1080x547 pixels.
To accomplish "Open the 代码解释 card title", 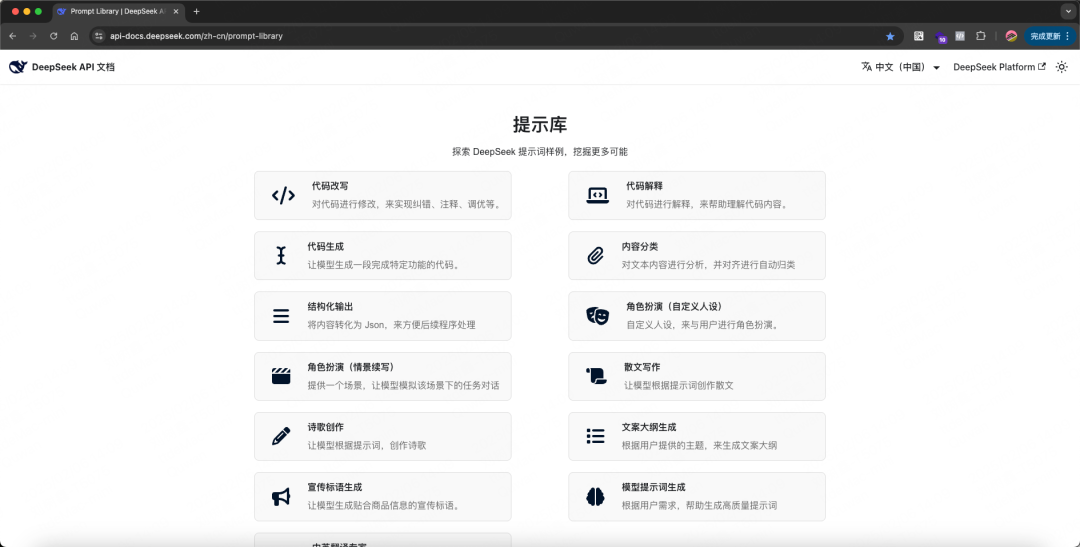I will coord(645,186).
